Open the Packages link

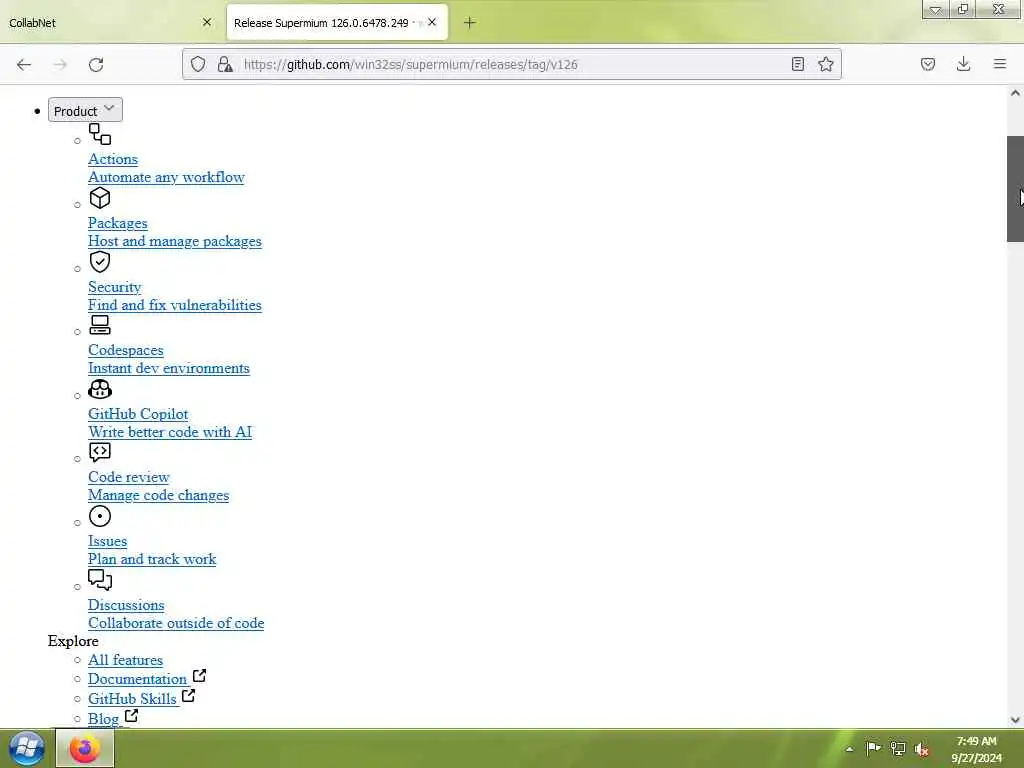click(x=118, y=223)
